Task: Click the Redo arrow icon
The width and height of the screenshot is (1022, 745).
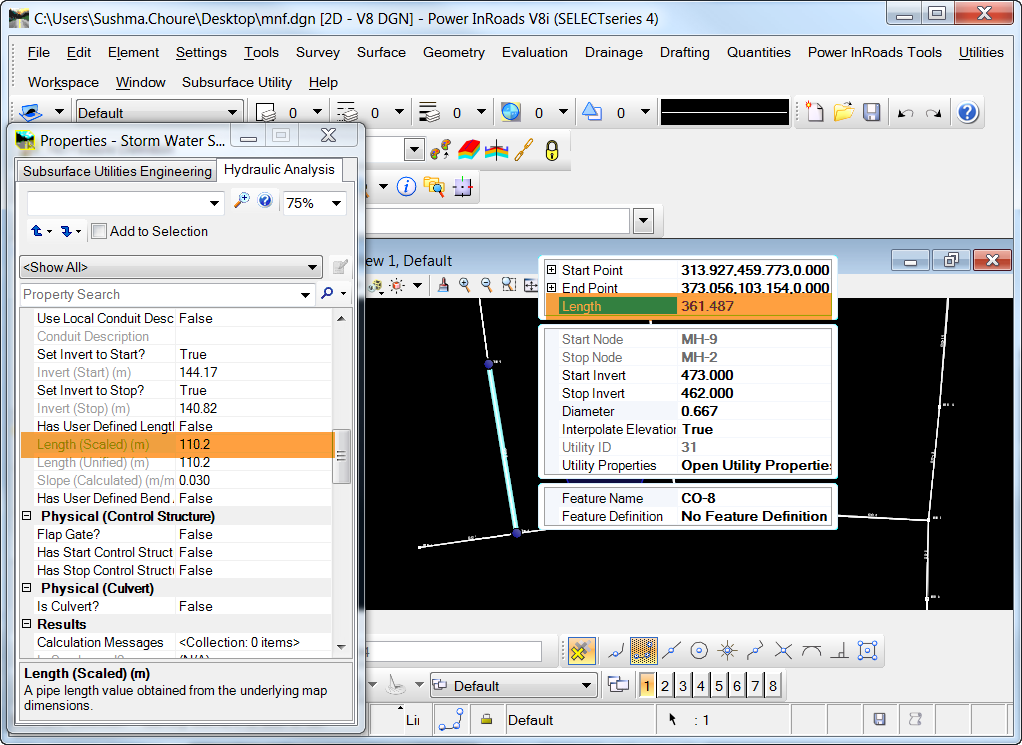Action: tap(933, 113)
